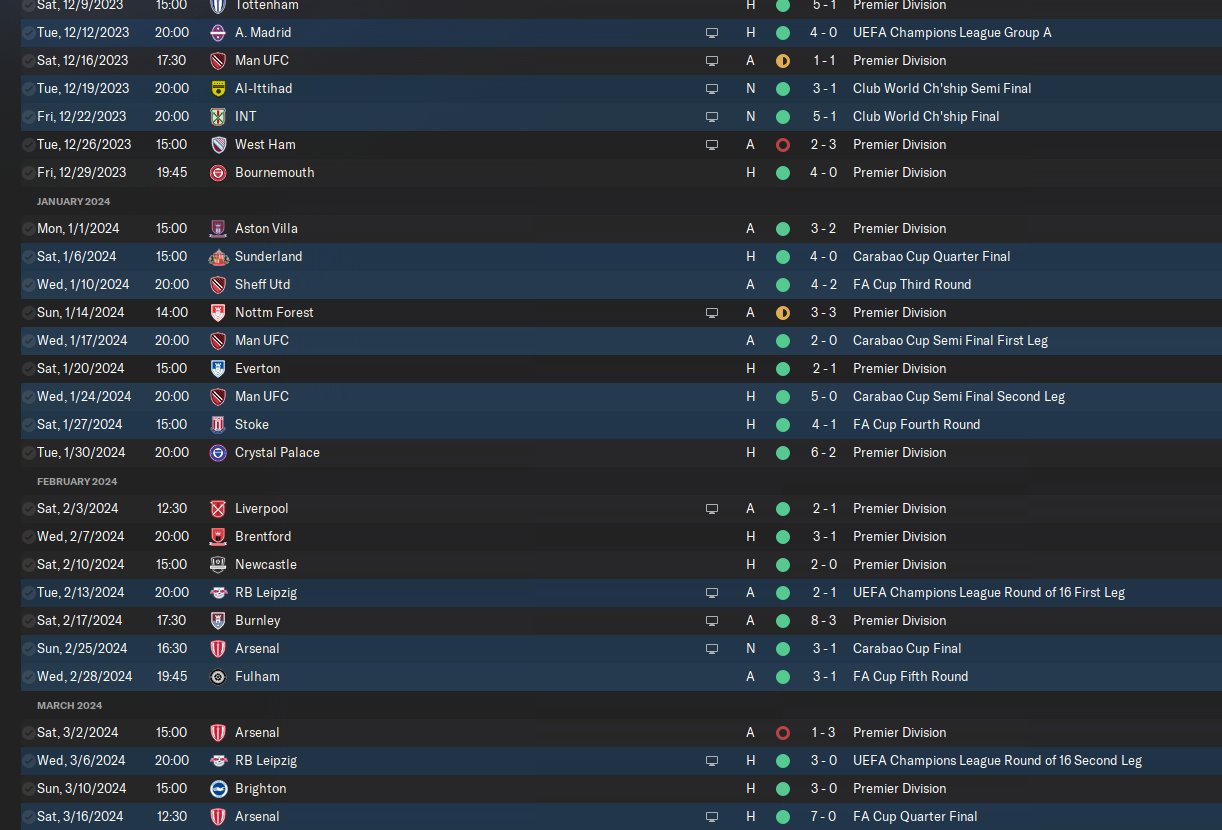Click the Al-Ittihad yellow club badge

click(218, 89)
